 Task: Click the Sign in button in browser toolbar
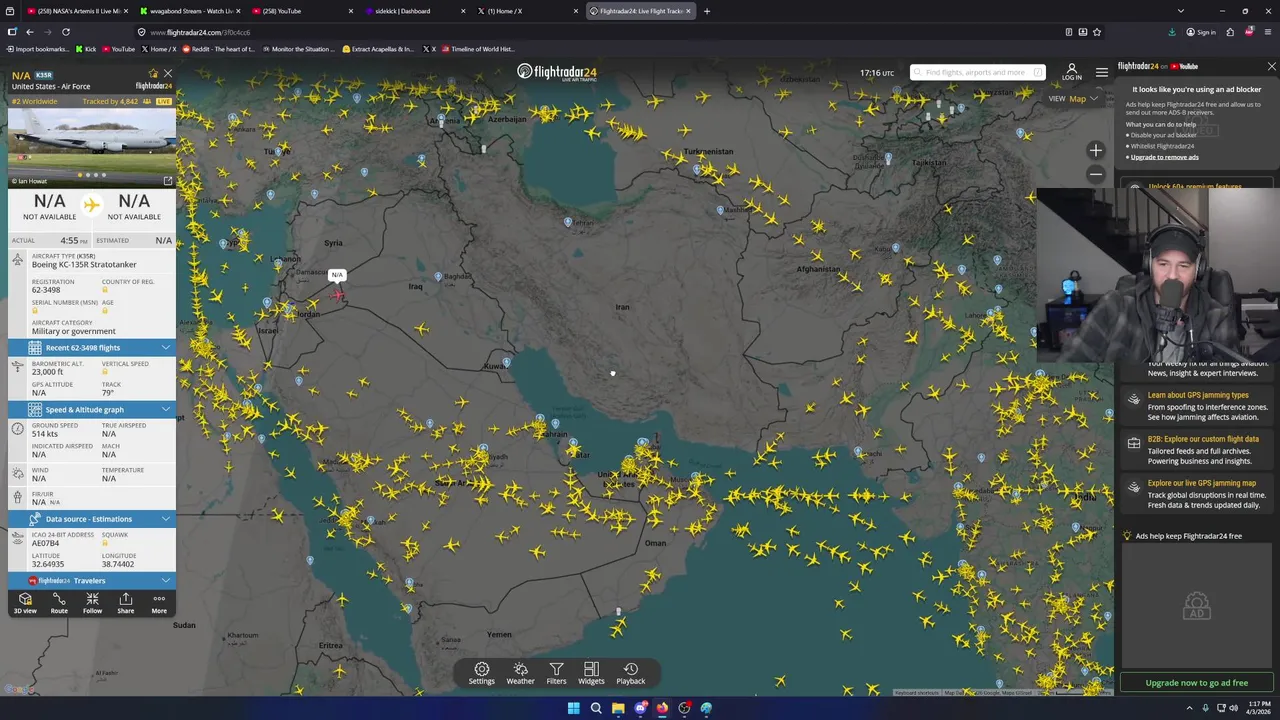(1201, 32)
